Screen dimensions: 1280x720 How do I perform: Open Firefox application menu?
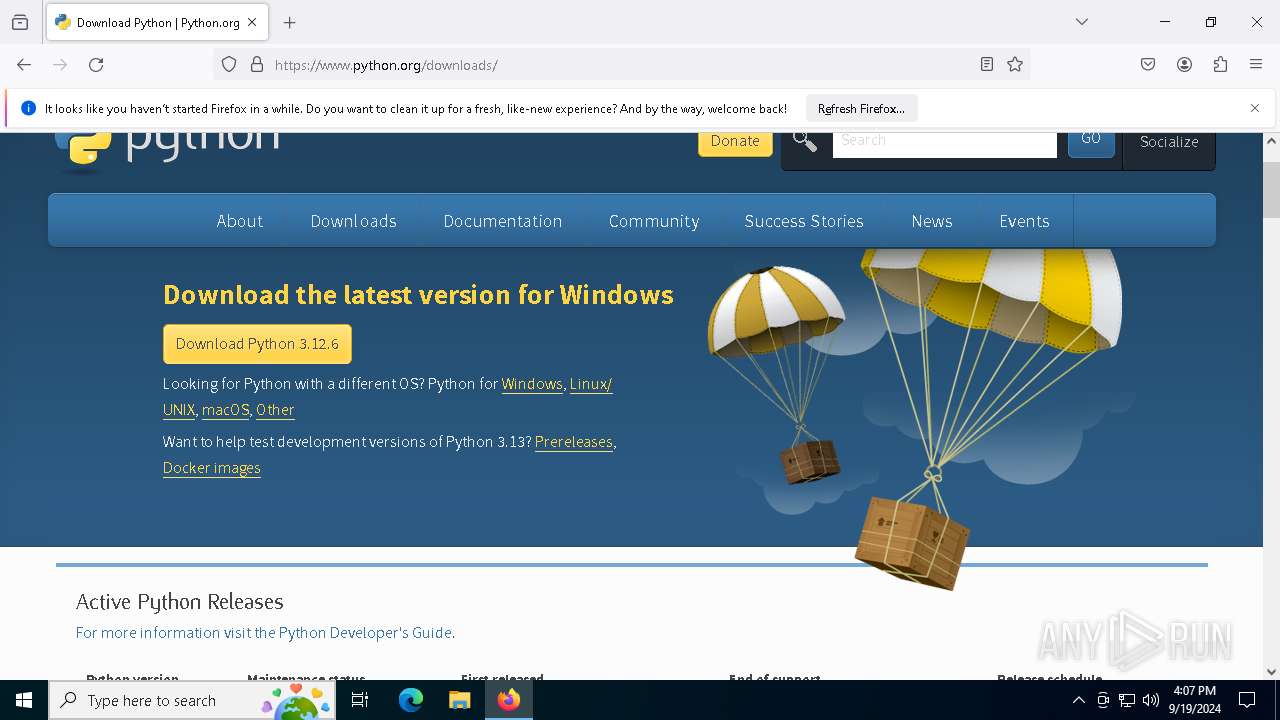[x=1256, y=65]
